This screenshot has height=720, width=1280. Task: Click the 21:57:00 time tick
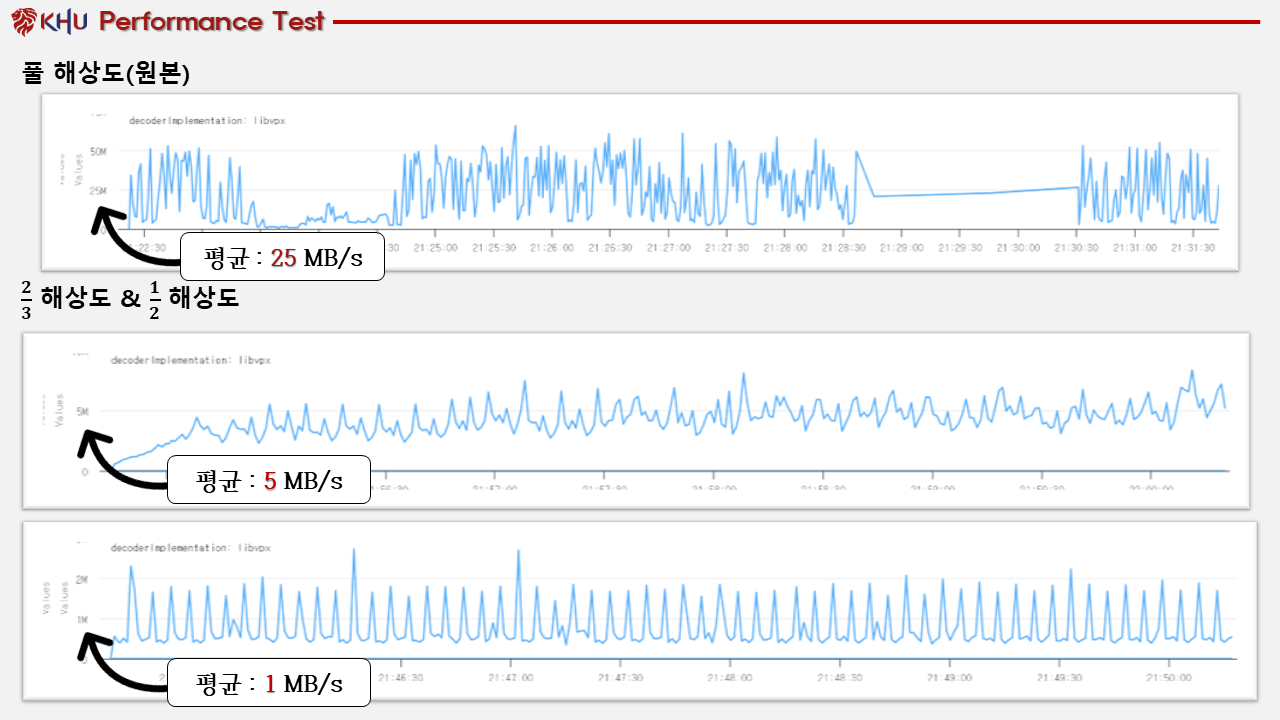pyautogui.click(x=497, y=488)
